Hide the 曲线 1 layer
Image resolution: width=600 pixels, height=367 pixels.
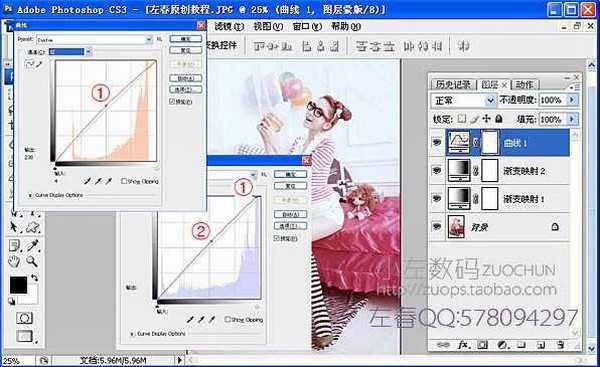437,143
